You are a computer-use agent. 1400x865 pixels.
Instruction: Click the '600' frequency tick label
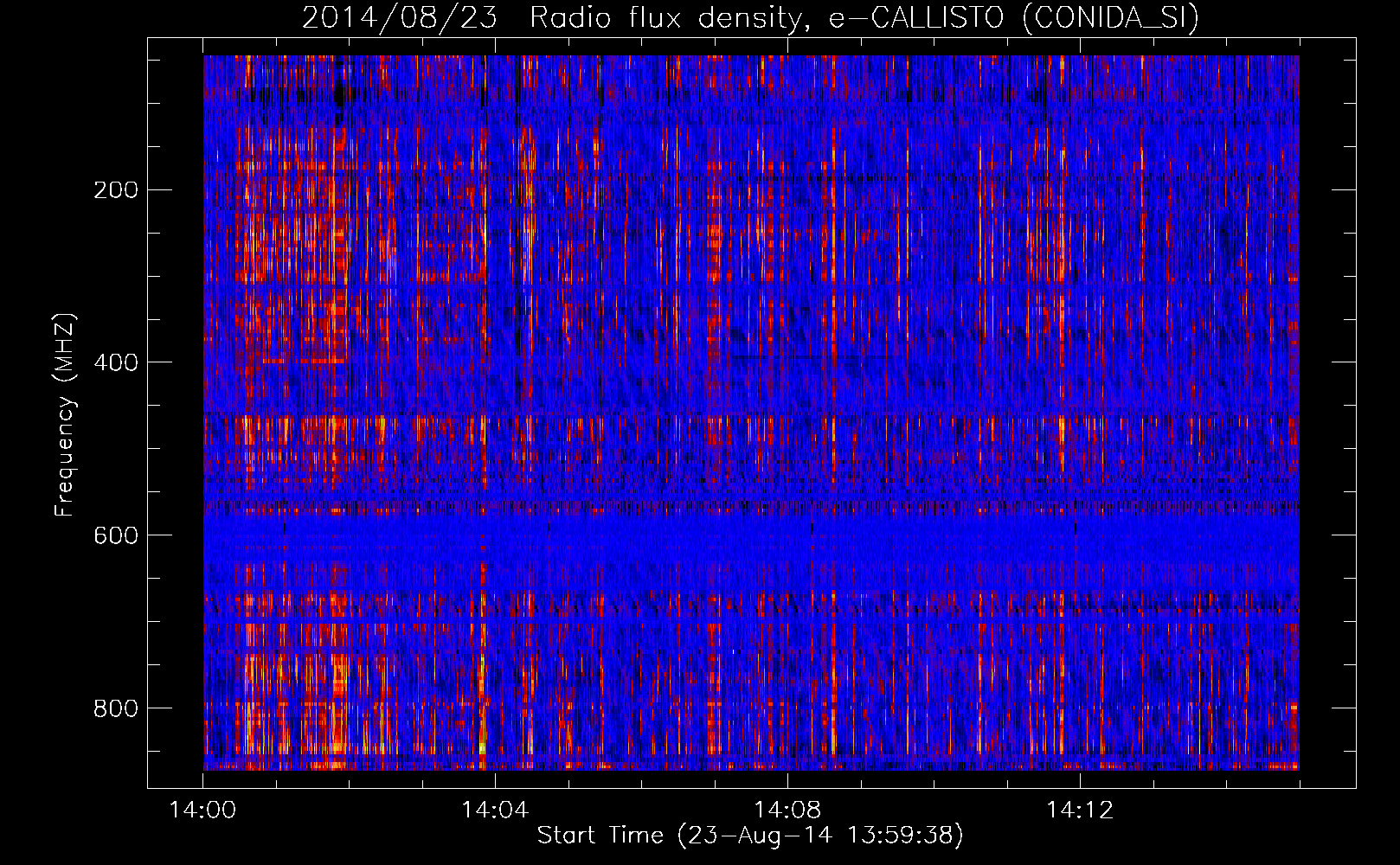pos(116,536)
